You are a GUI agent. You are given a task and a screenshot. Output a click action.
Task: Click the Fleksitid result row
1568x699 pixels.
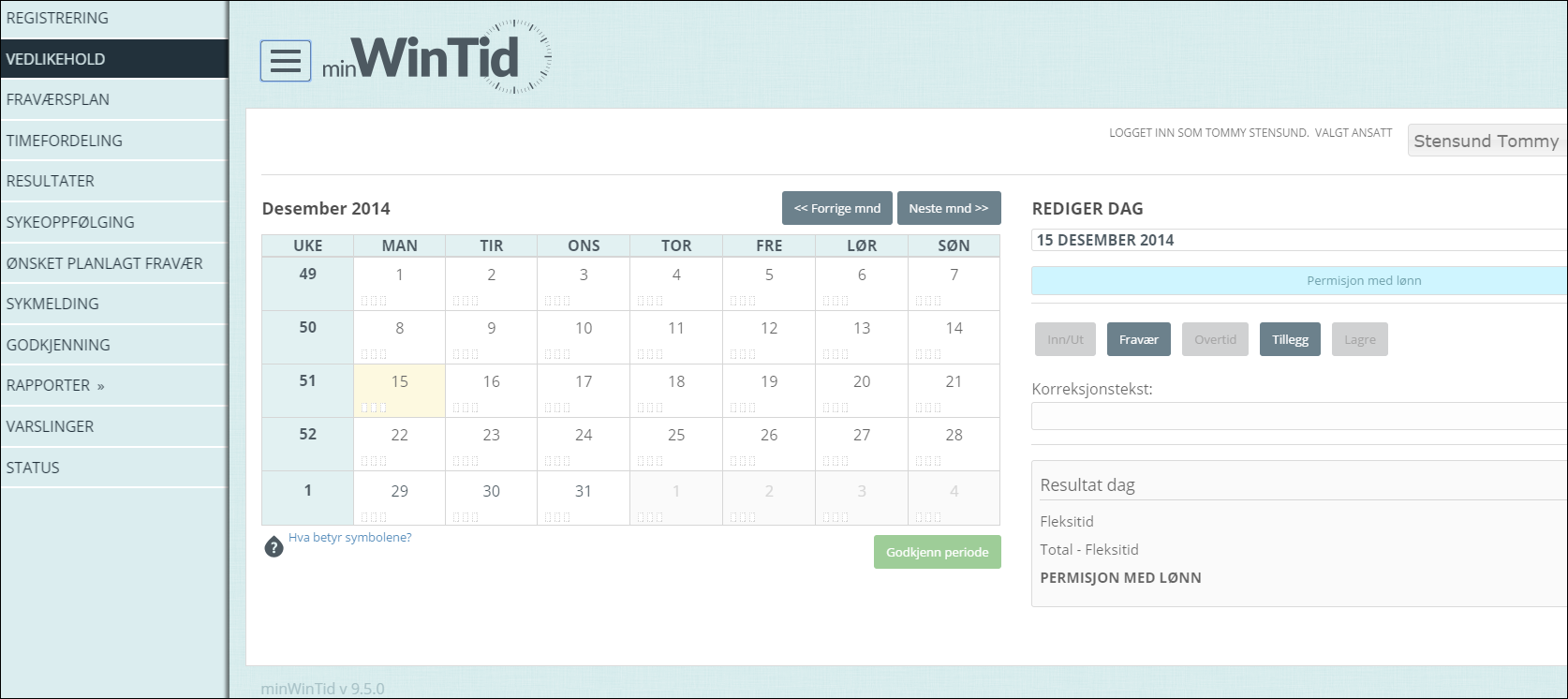1067,521
